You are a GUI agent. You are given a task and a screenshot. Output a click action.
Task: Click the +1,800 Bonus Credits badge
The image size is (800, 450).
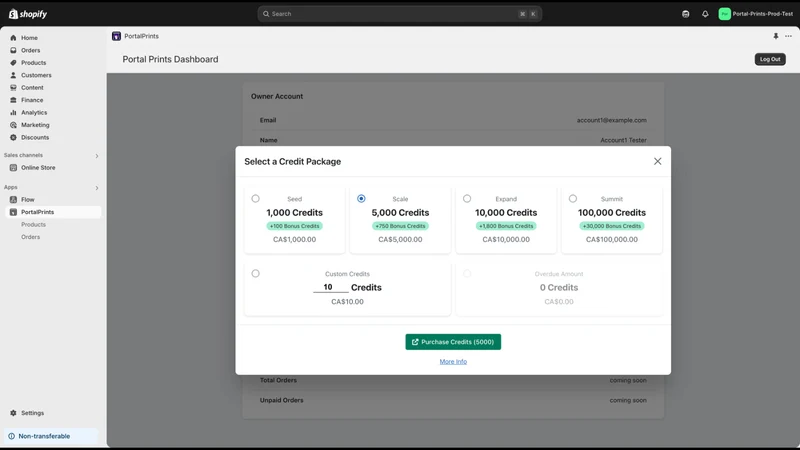tap(506, 226)
